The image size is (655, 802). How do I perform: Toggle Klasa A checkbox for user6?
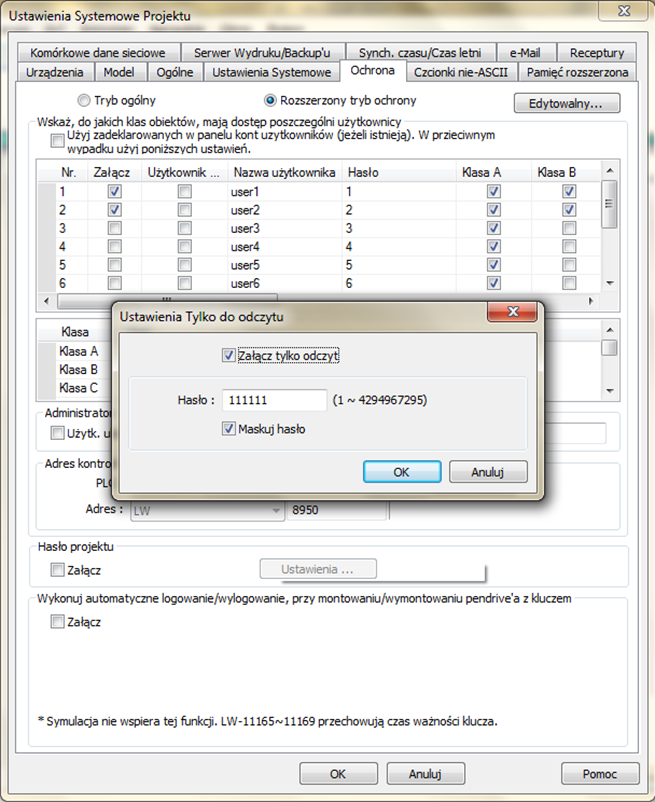[493, 283]
